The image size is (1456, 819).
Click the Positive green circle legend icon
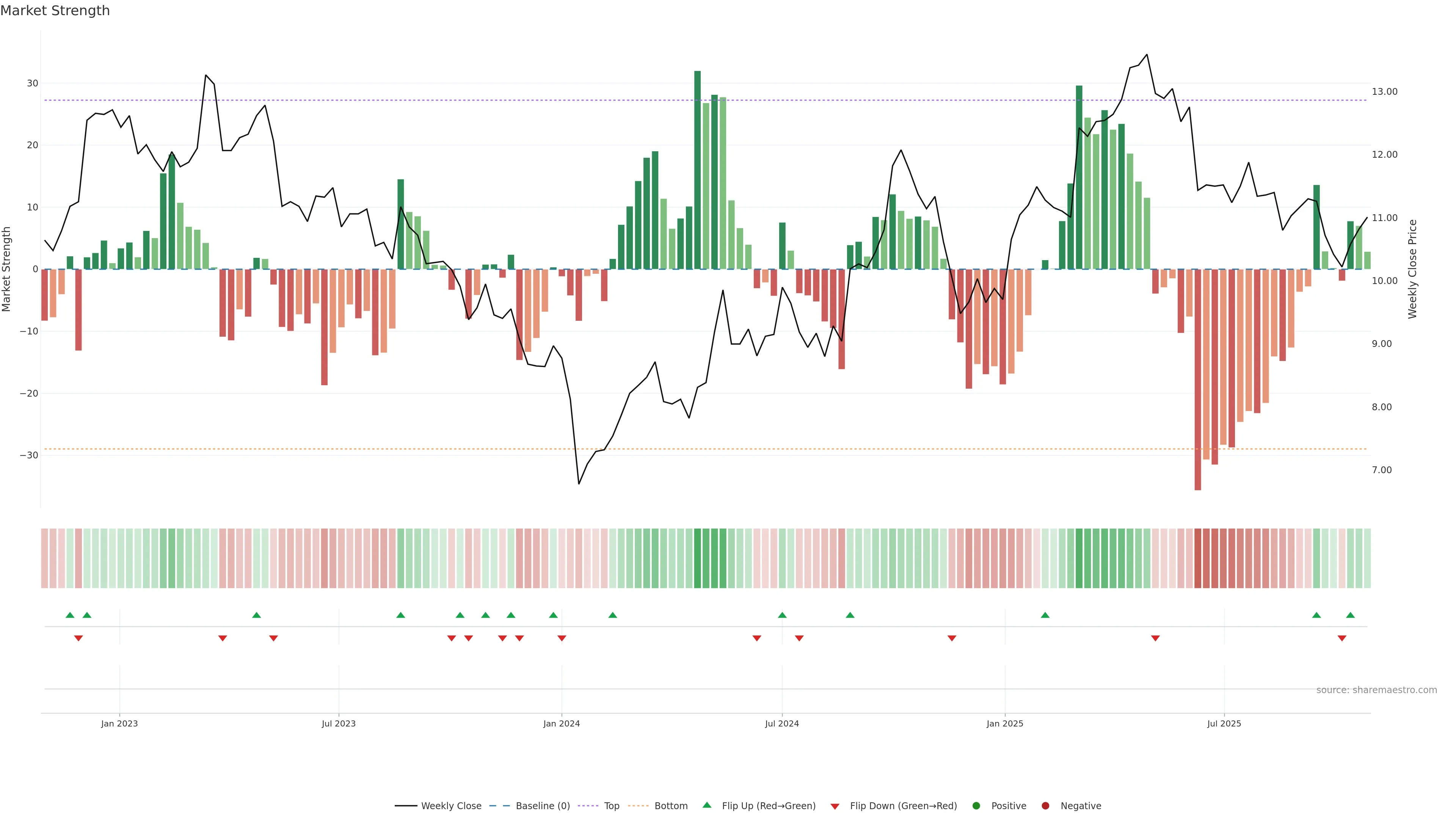click(976, 806)
